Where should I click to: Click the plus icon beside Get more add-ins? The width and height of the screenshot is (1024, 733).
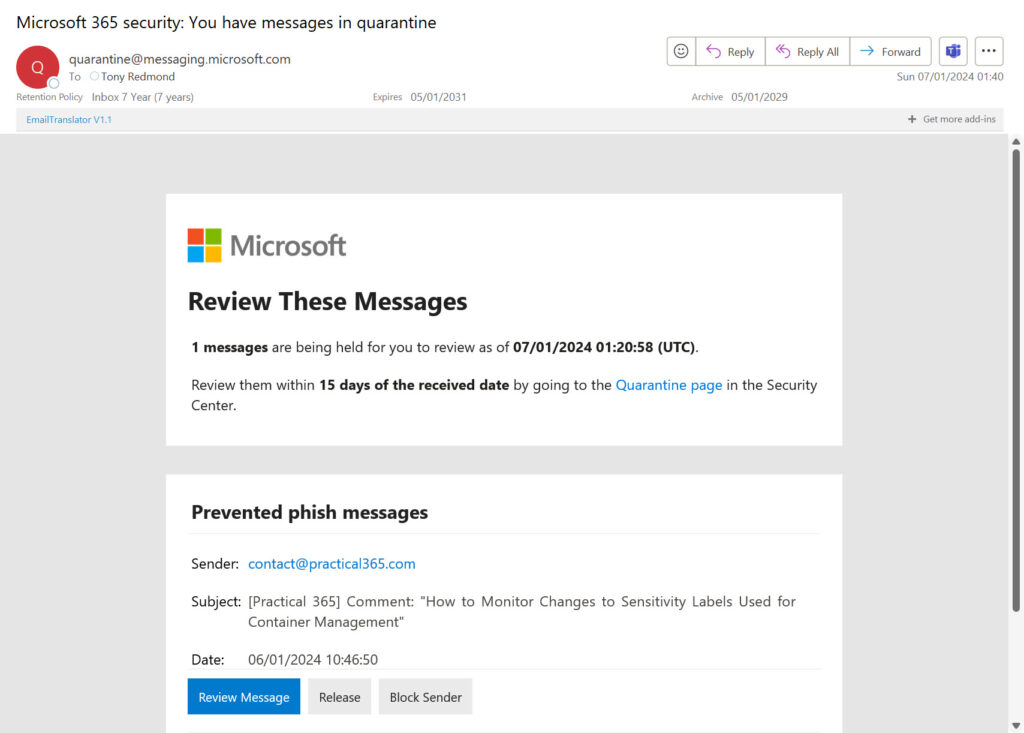click(x=912, y=119)
